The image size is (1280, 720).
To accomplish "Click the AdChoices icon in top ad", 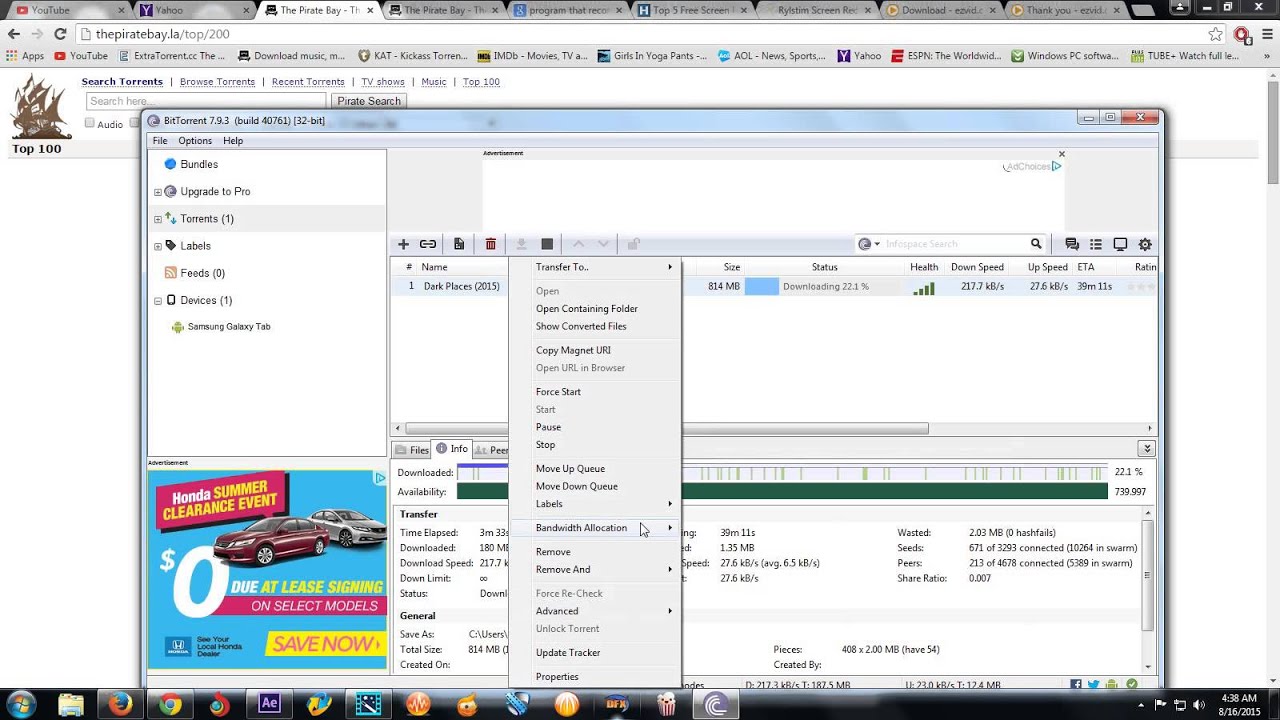I will [1056, 166].
